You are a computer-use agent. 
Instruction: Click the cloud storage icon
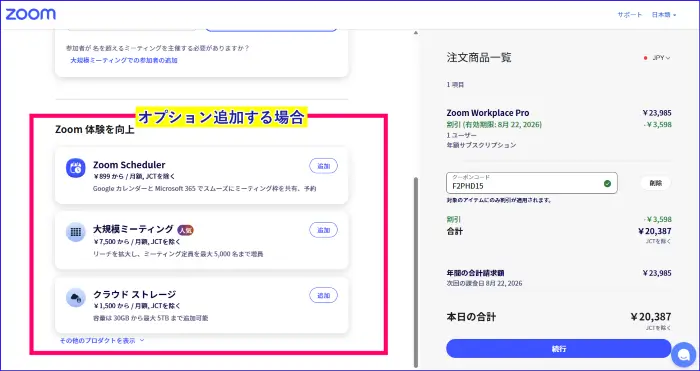click(x=75, y=298)
